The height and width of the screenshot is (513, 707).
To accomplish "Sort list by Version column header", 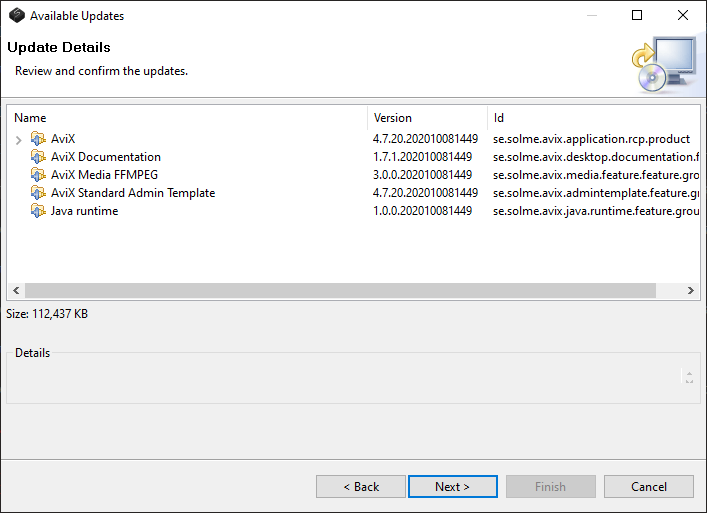I will point(427,118).
